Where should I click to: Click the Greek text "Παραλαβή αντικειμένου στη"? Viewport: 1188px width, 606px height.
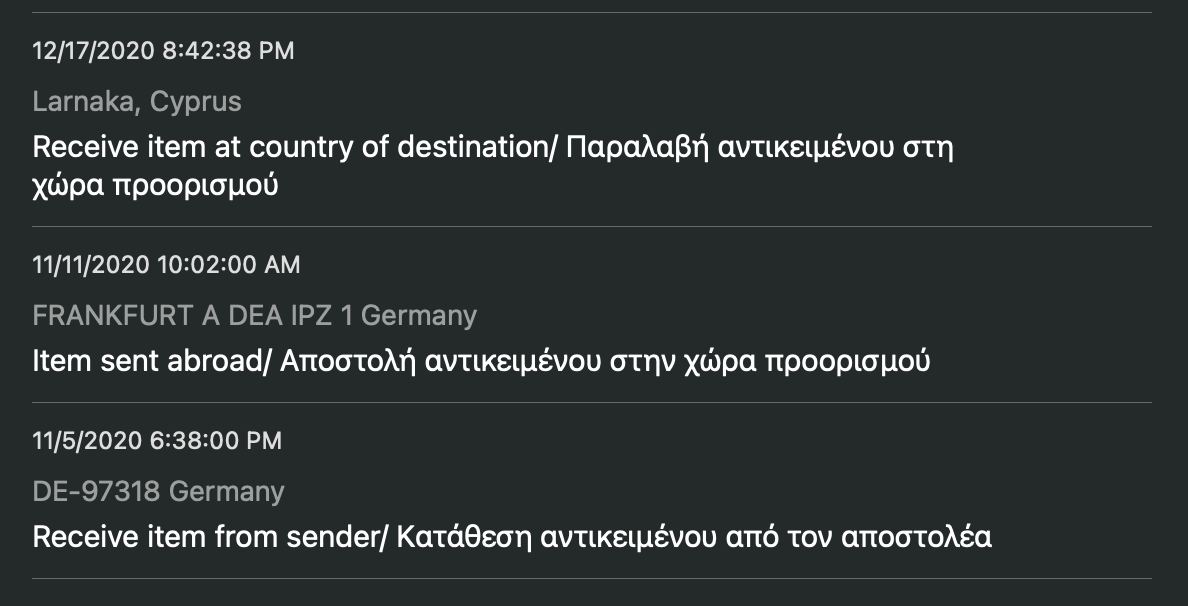click(759, 147)
